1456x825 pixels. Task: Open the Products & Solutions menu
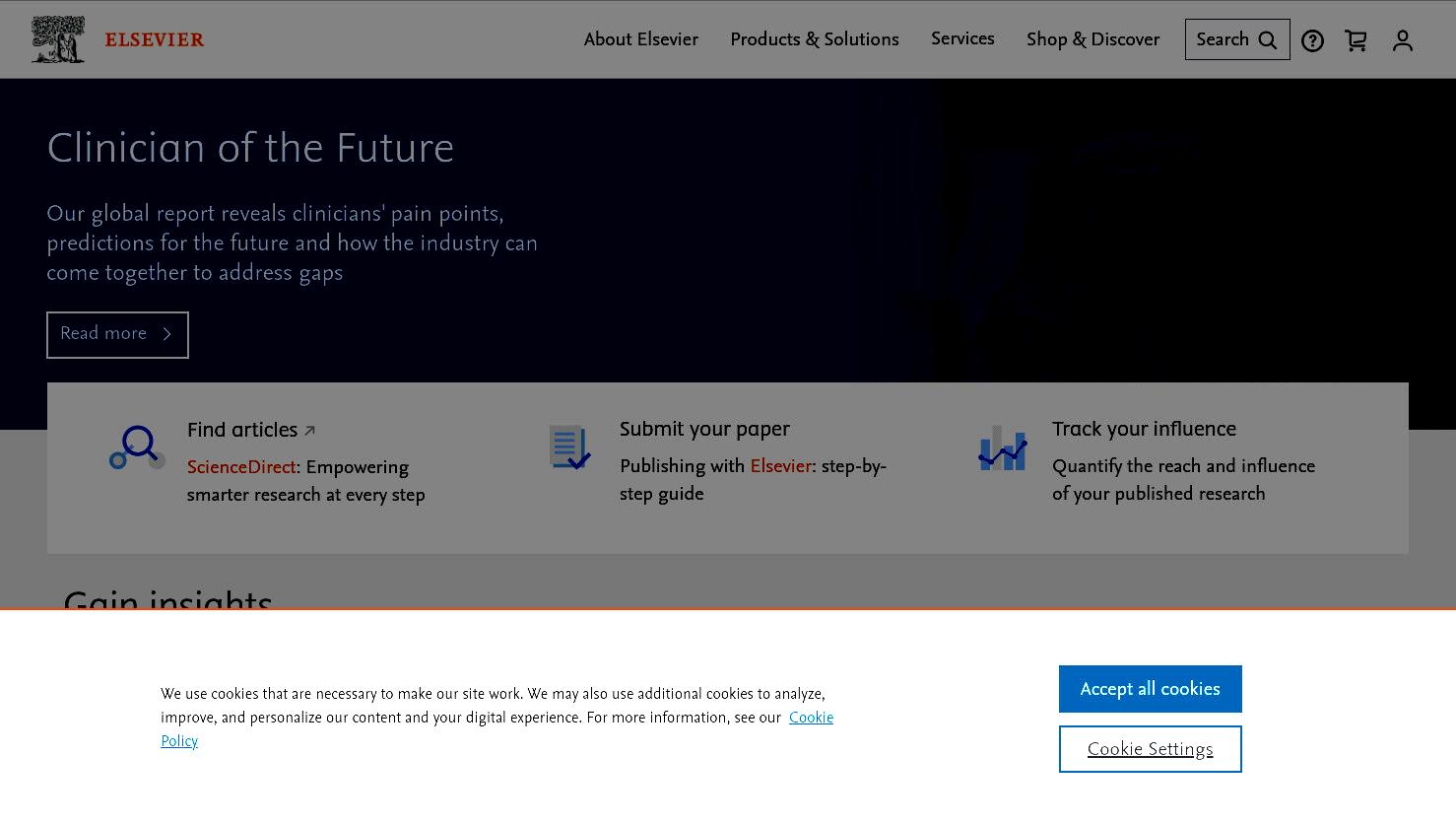[815, 39]
